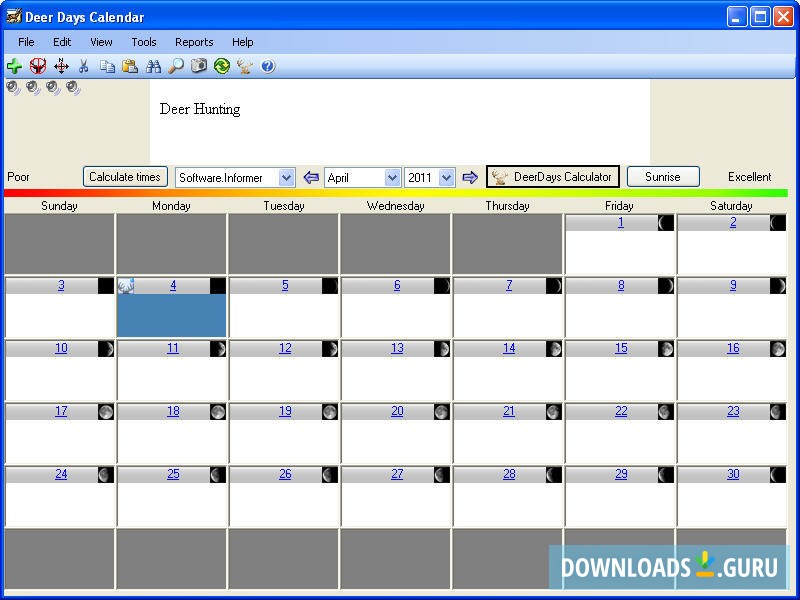Go to next month with right arrow

pos(470,178)
